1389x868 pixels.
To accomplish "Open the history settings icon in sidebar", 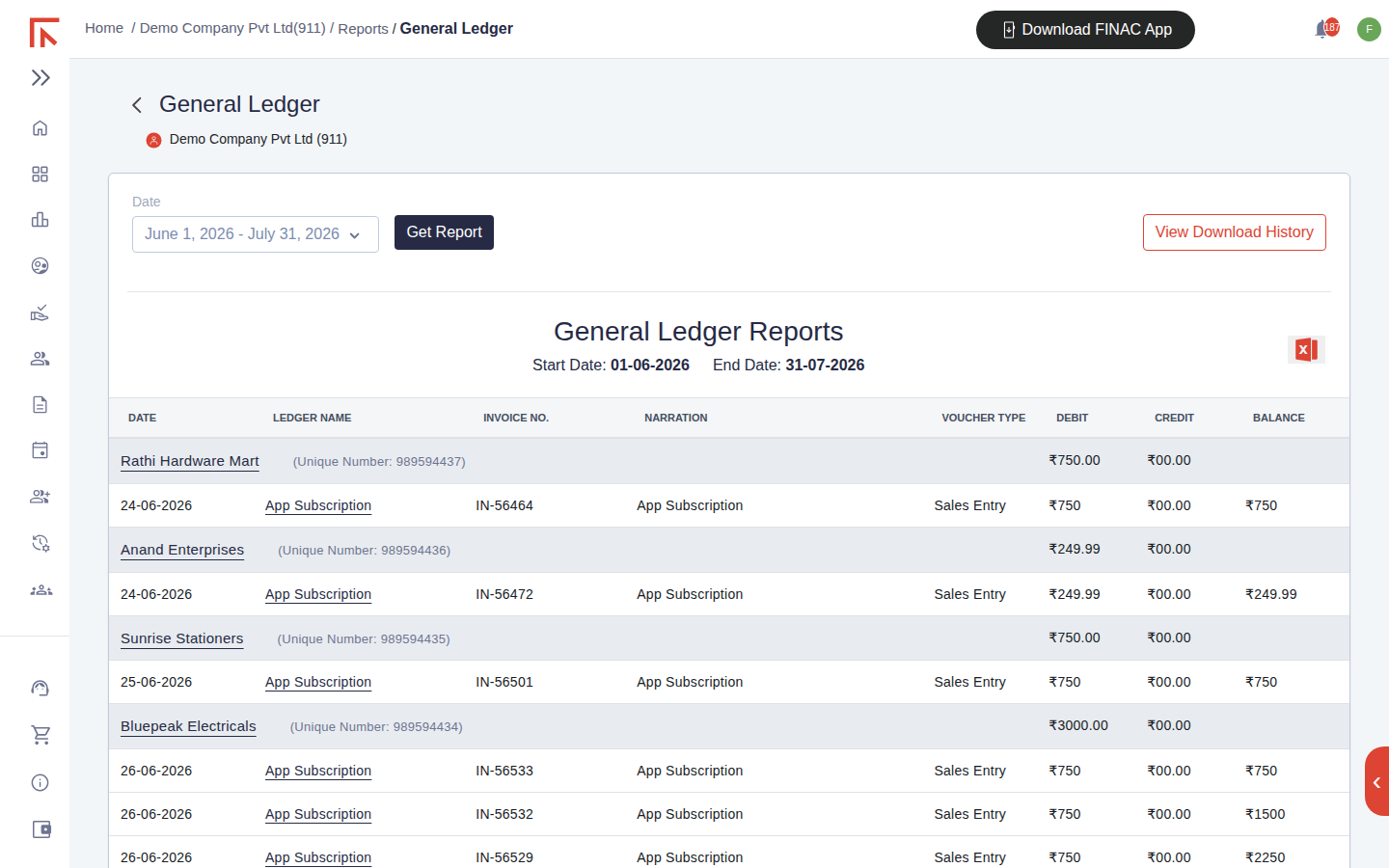I will pos(40,543).
